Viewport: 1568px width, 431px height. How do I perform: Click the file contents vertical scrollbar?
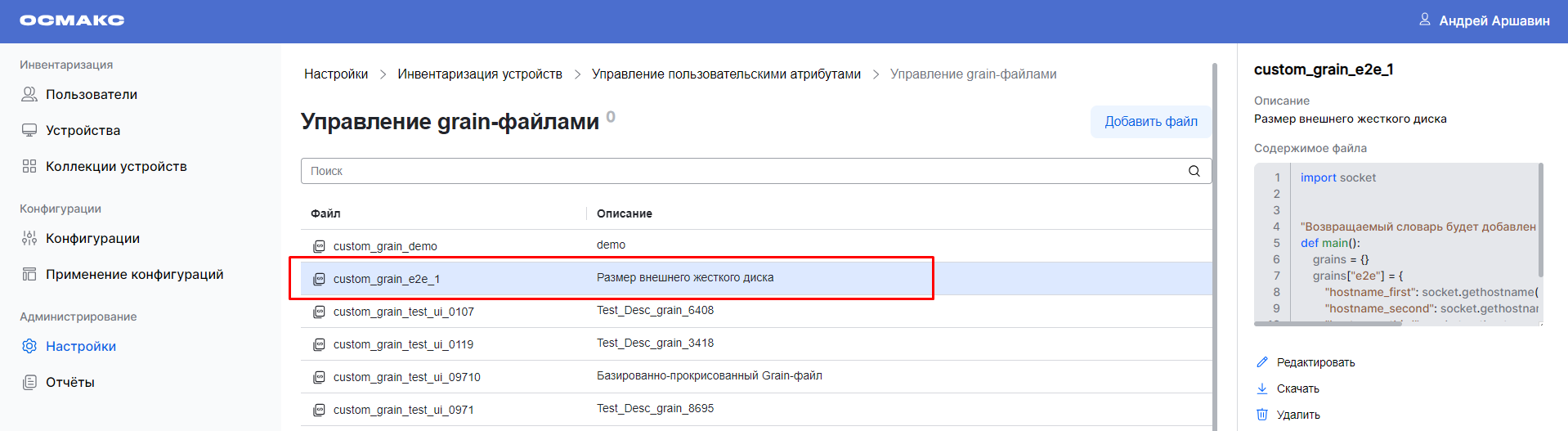[x=1540, y=221]
